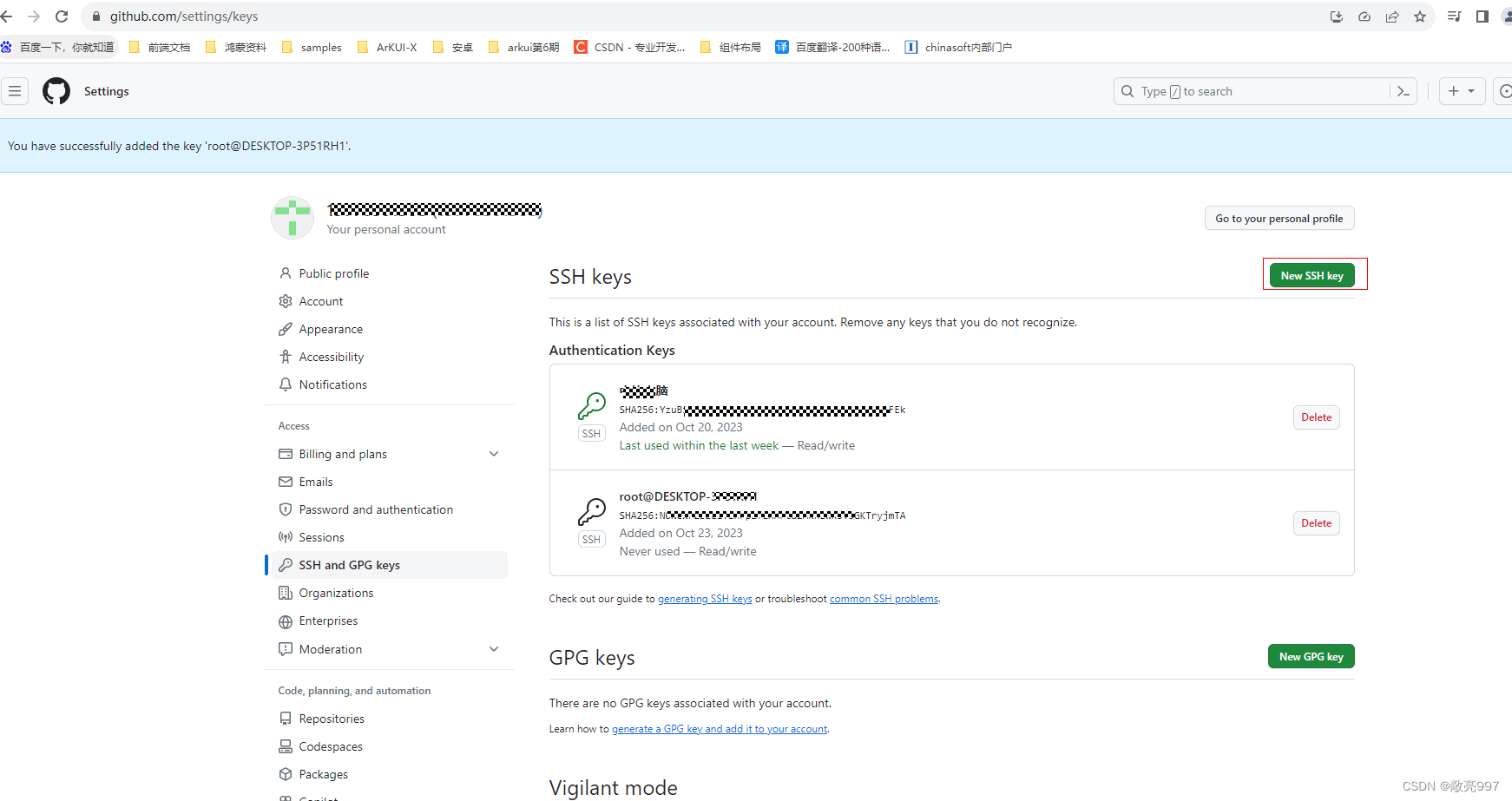Click the Sessions broadcast icon

(x=286, y=536)
